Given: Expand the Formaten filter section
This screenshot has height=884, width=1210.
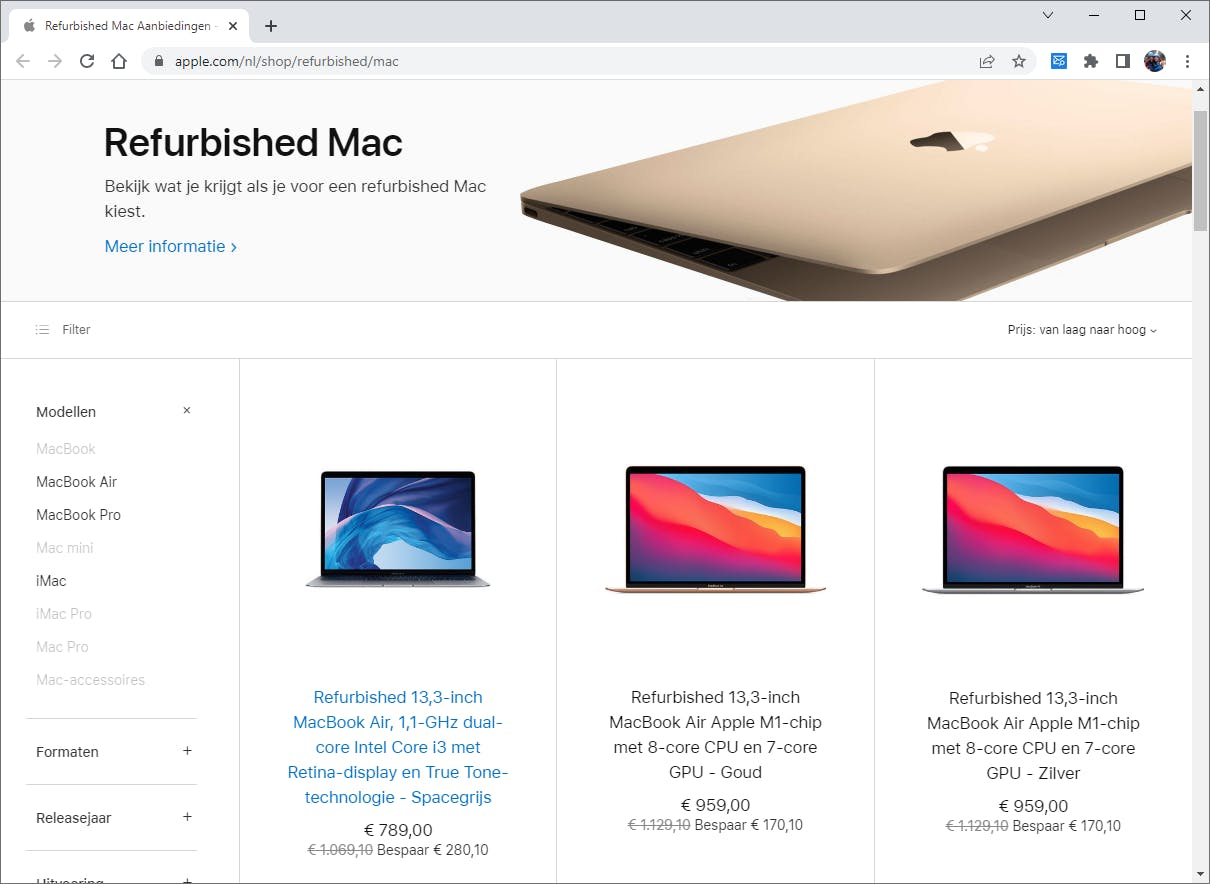Looking at the screenshot, I should click(x=187, y=751).
